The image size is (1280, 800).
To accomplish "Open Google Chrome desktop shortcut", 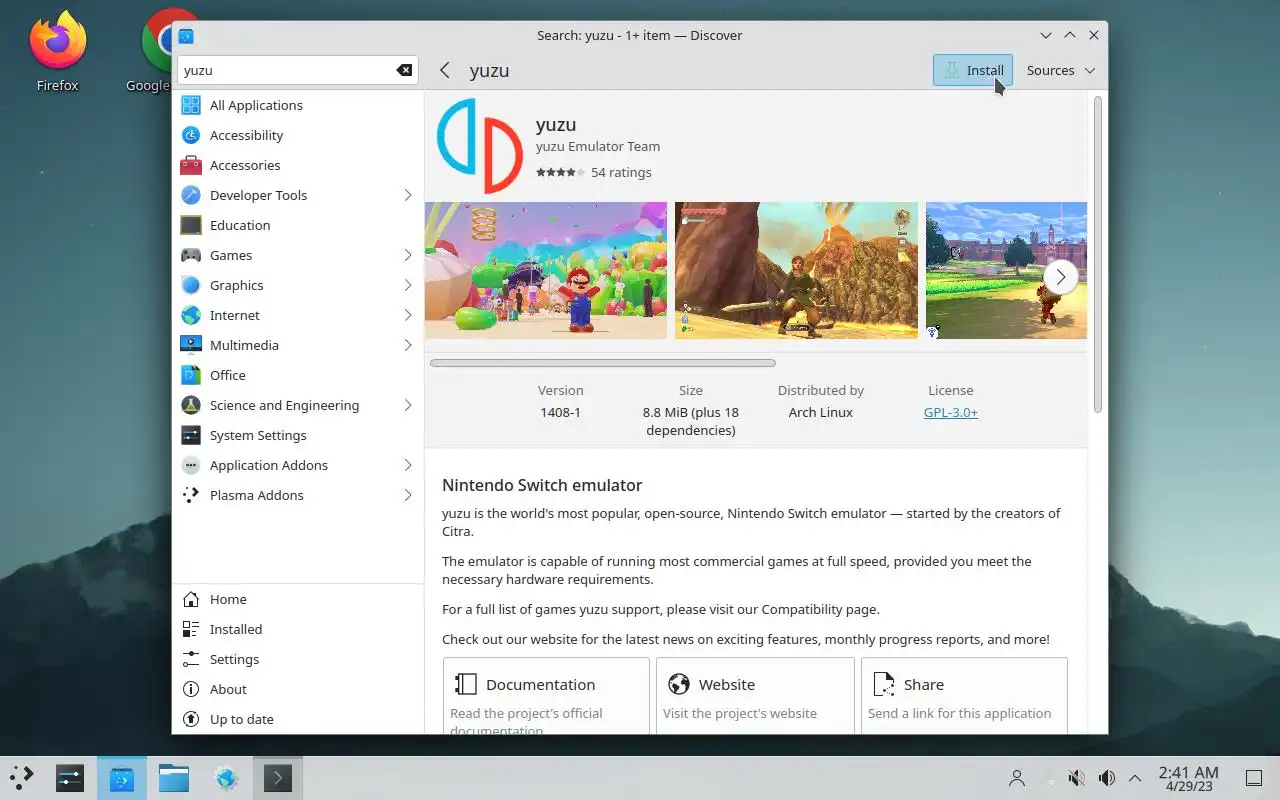I will pyautogui.click(x=156, y=50).
